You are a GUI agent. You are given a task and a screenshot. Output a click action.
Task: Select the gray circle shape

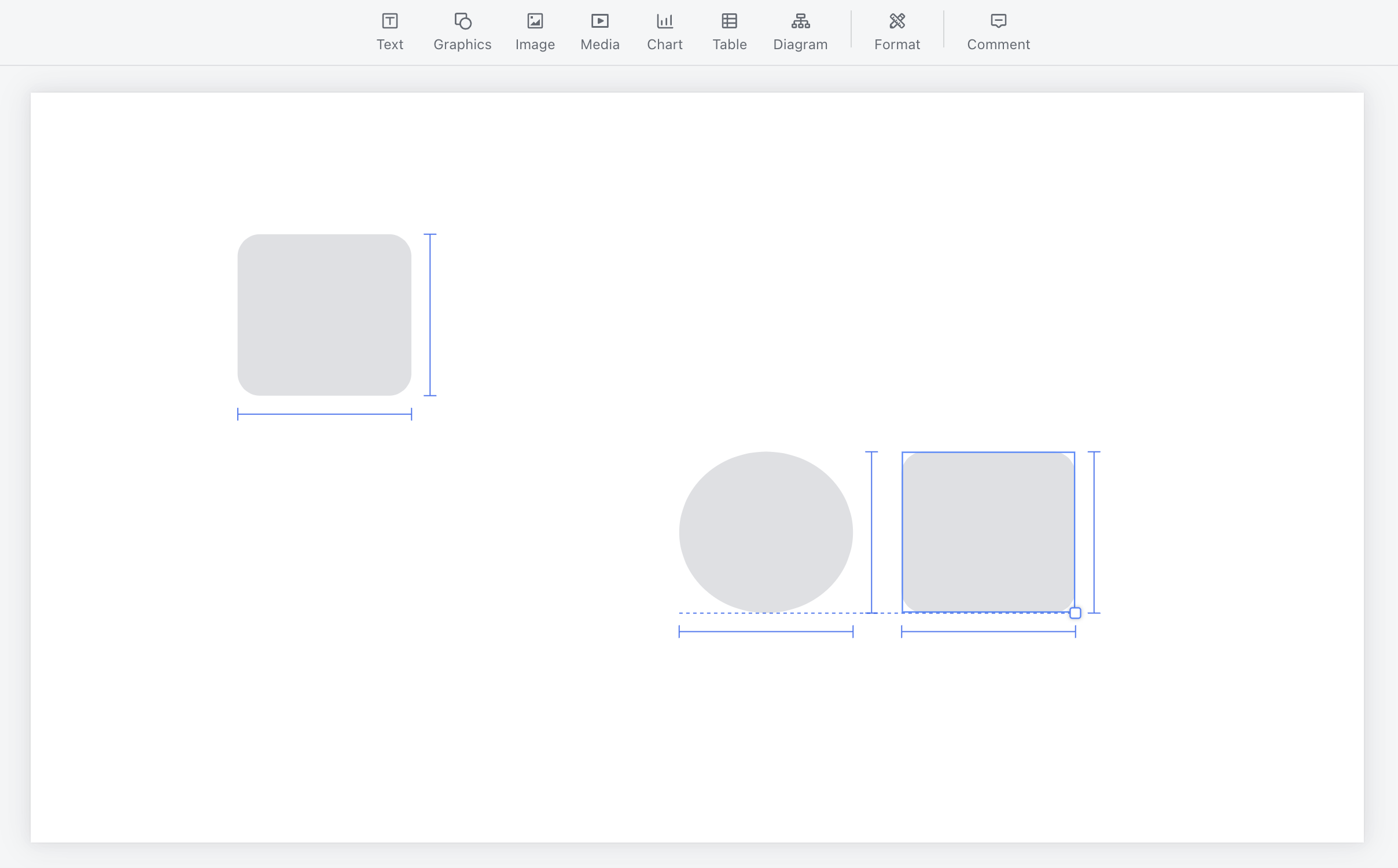765,531
